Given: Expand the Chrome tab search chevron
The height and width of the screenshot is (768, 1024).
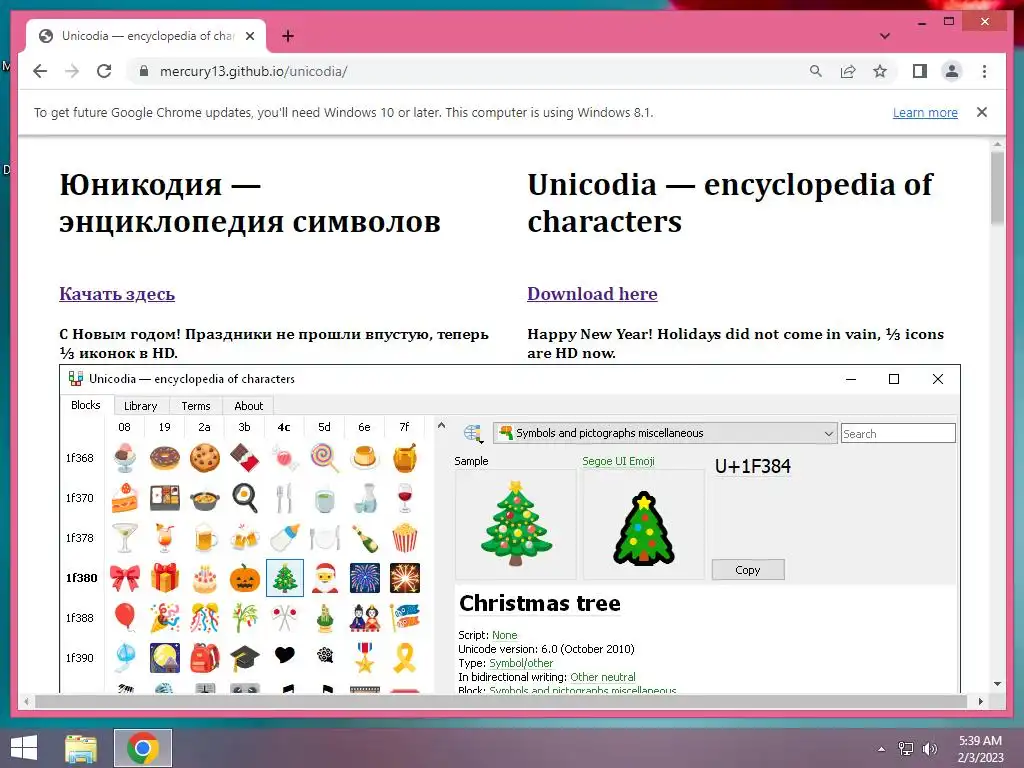Looking at the screenshot, I should pos(885,36).
